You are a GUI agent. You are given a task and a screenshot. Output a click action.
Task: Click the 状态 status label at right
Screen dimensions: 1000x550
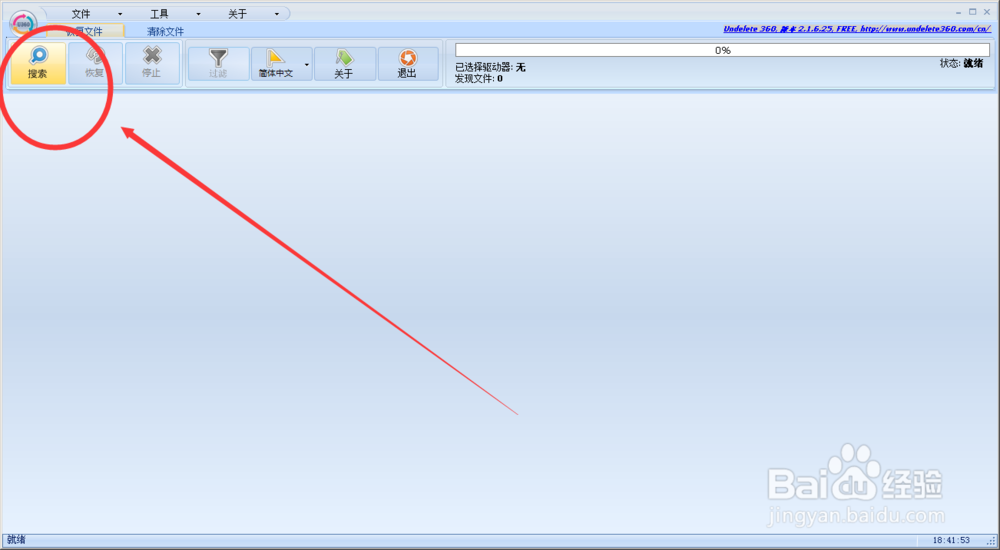(x=962, y=63)
